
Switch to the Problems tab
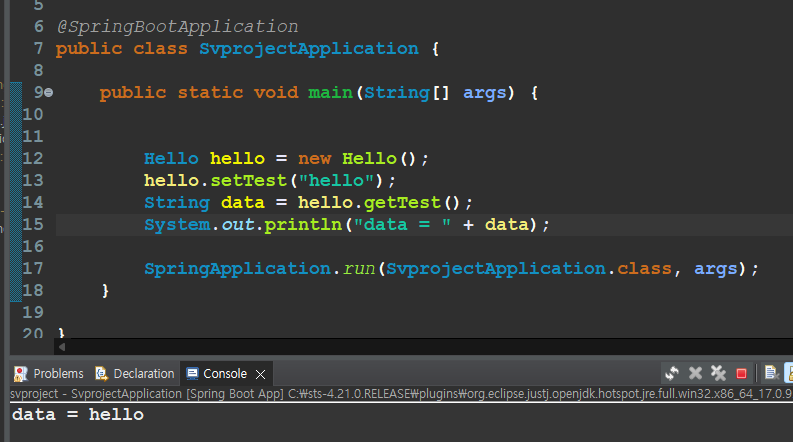tap(49, 374)
